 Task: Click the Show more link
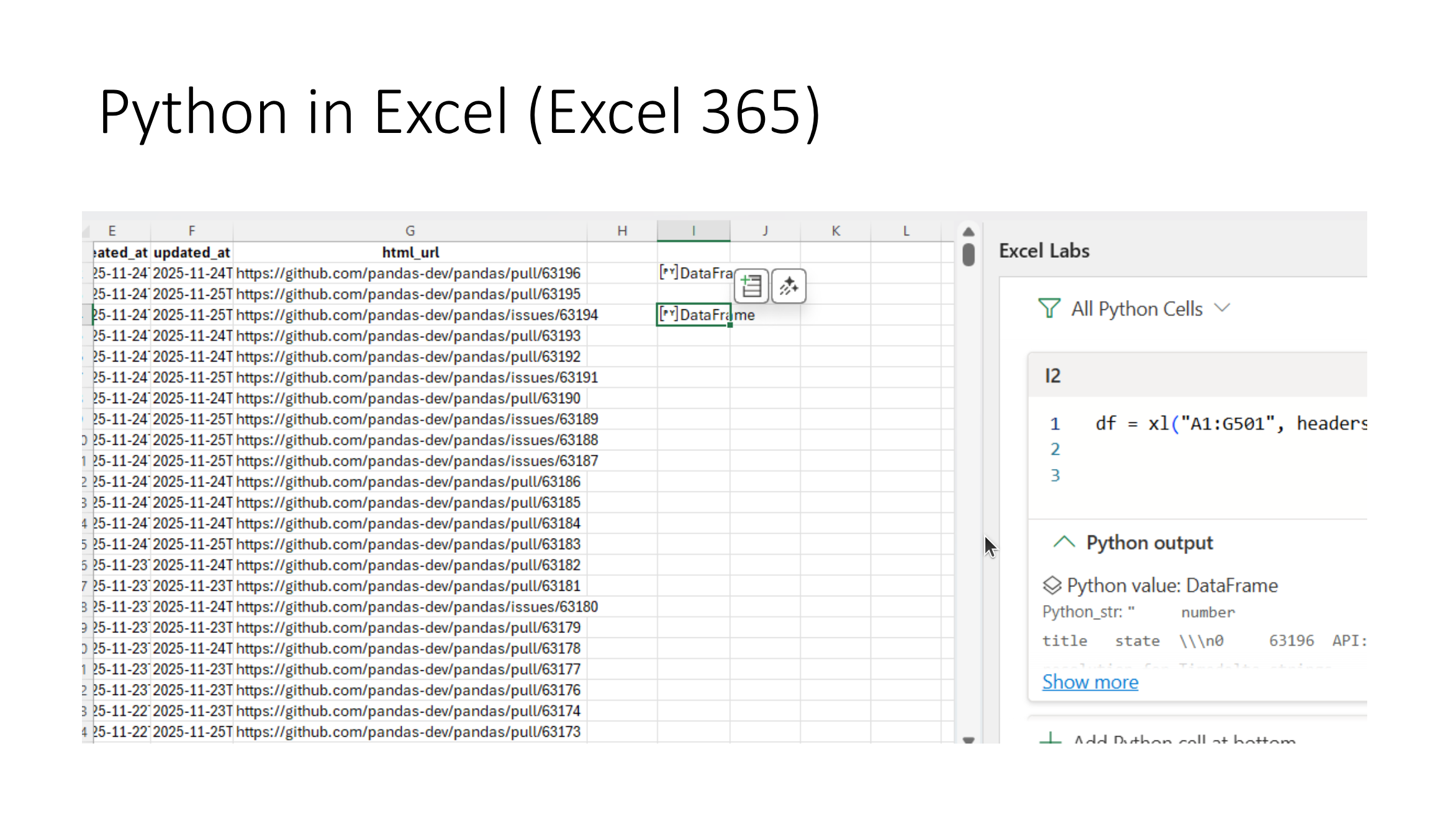pyautogui.click(x=1090, y=682)
